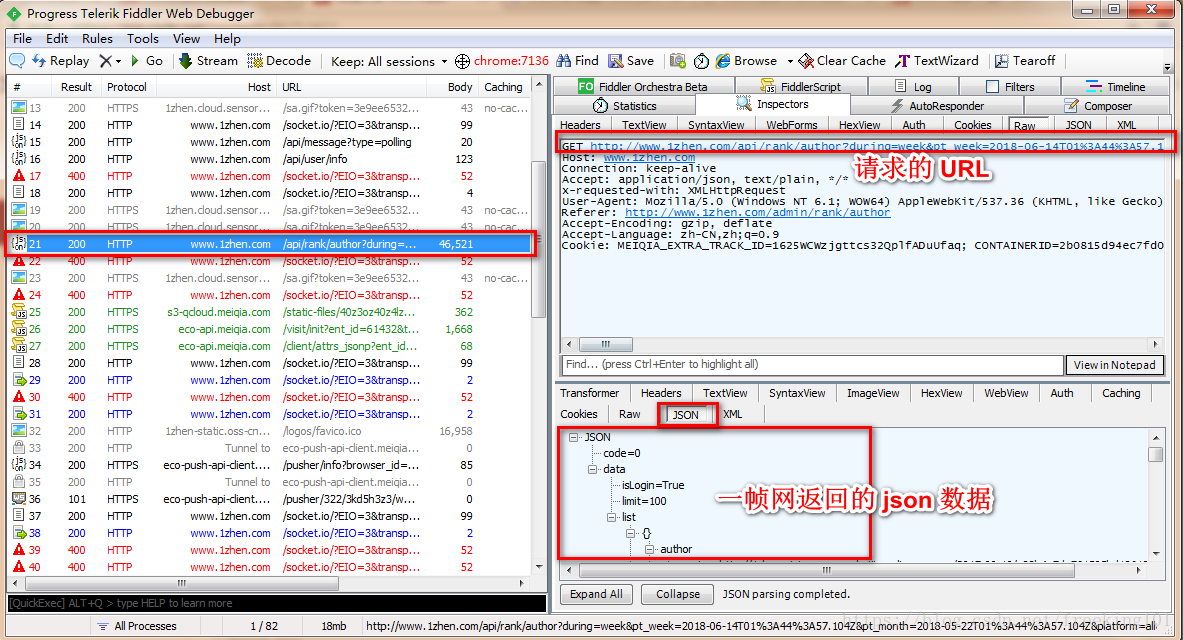Click JSON tree horizontal scrollbar thumb
Screen dimensions: 1183x640
click(826, 571)
